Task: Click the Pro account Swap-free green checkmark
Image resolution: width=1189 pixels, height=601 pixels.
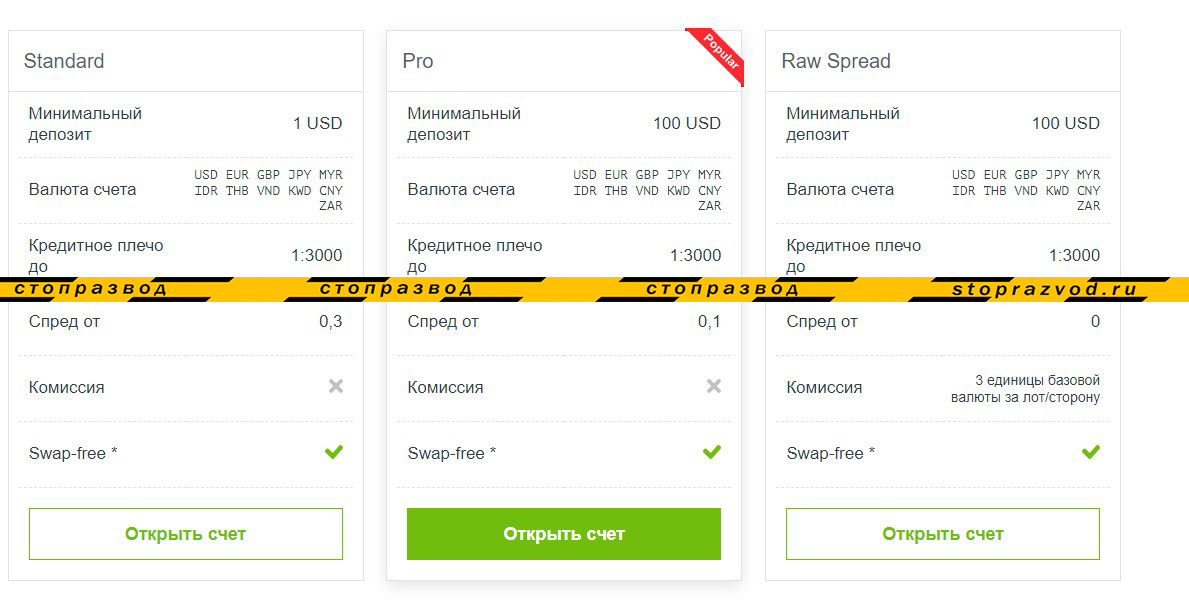Action: click(x=712, y=453)
